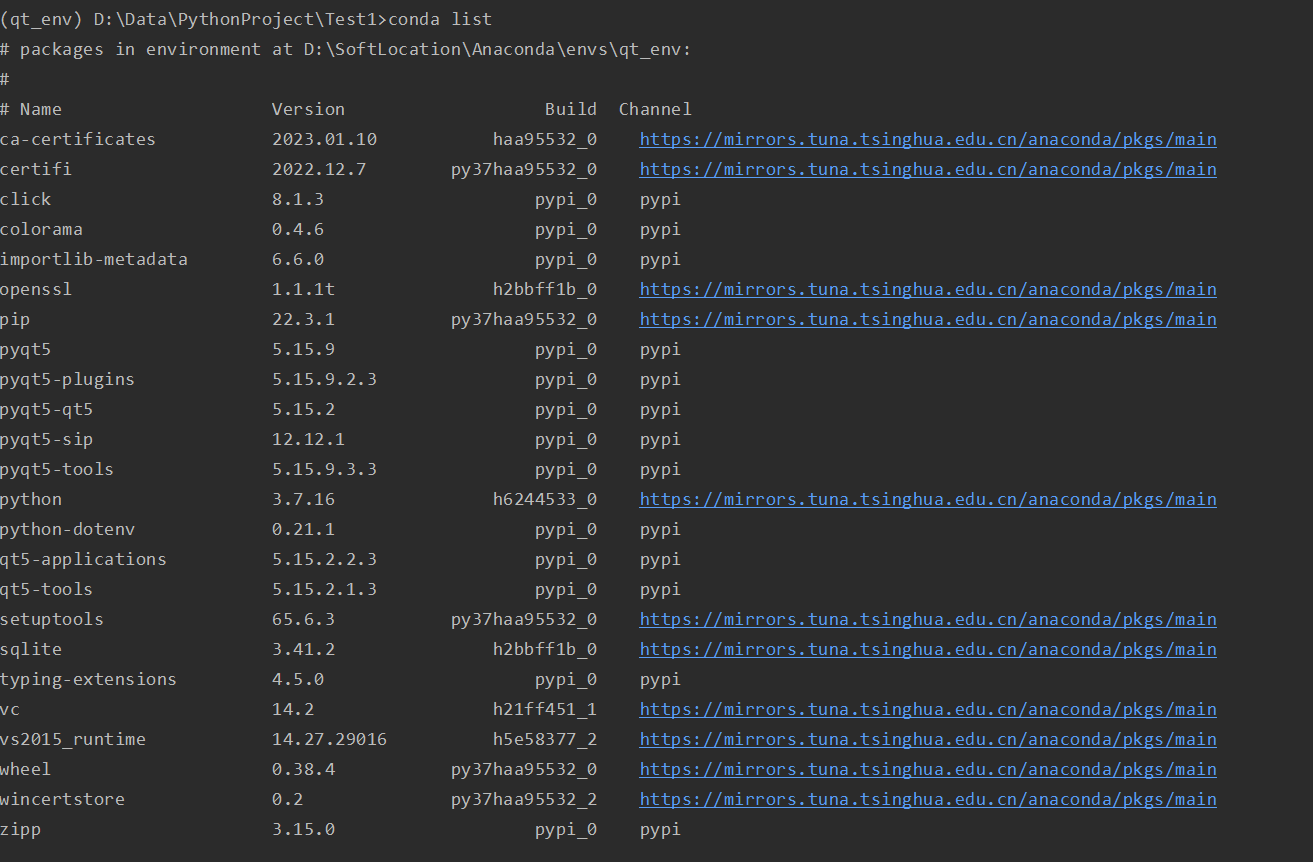Click the 'conda list' command text
The height and width of the screenshot is (862, 1313).
[439, 19]
